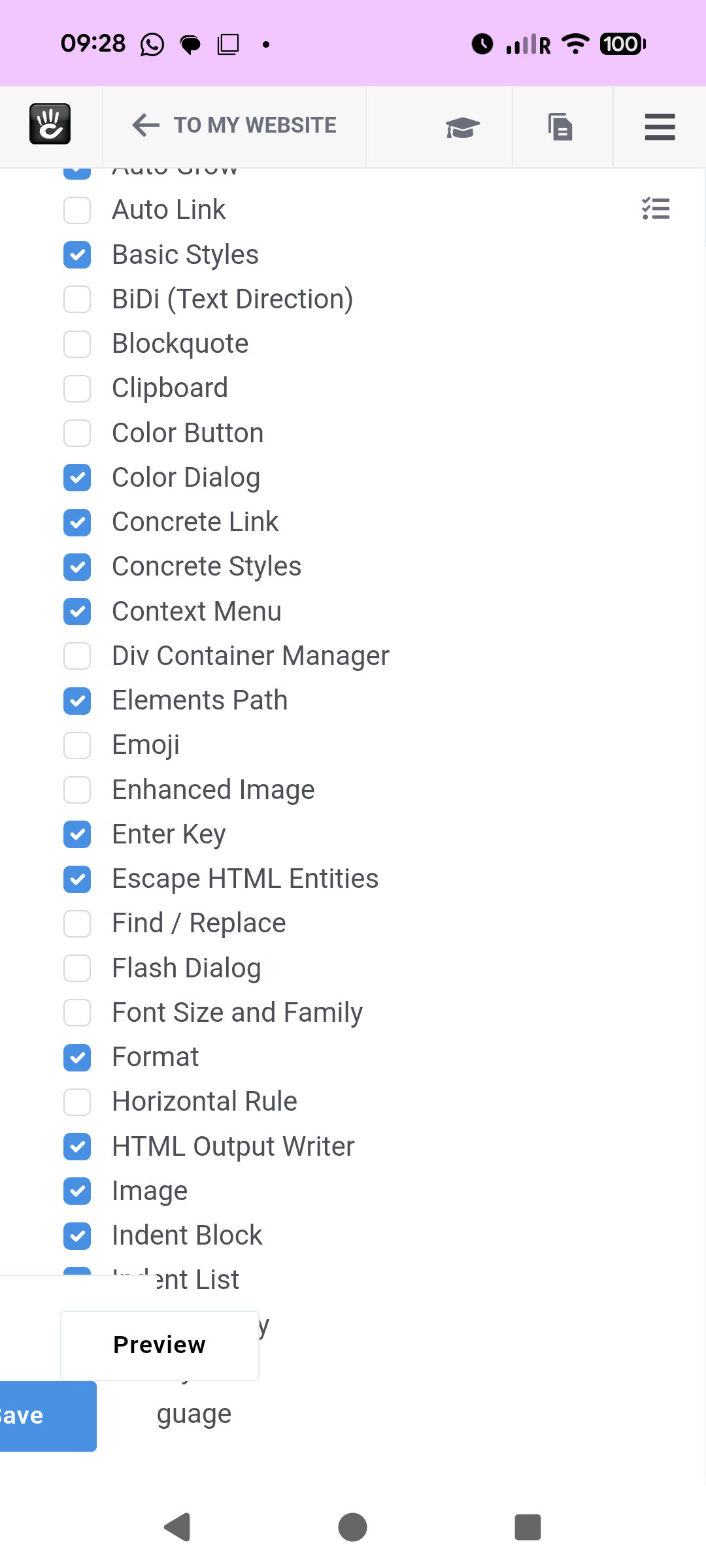Uncheck the HTML Output Writer plugin
This screenshot has height=1568, width=706.
77,1147
